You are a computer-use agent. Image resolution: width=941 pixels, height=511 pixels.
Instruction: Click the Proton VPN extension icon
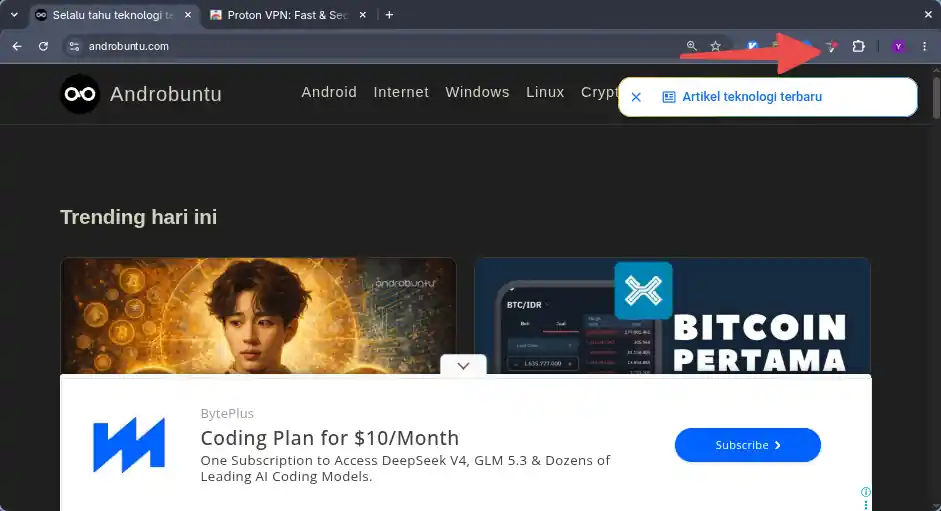(x=831, y=46)
